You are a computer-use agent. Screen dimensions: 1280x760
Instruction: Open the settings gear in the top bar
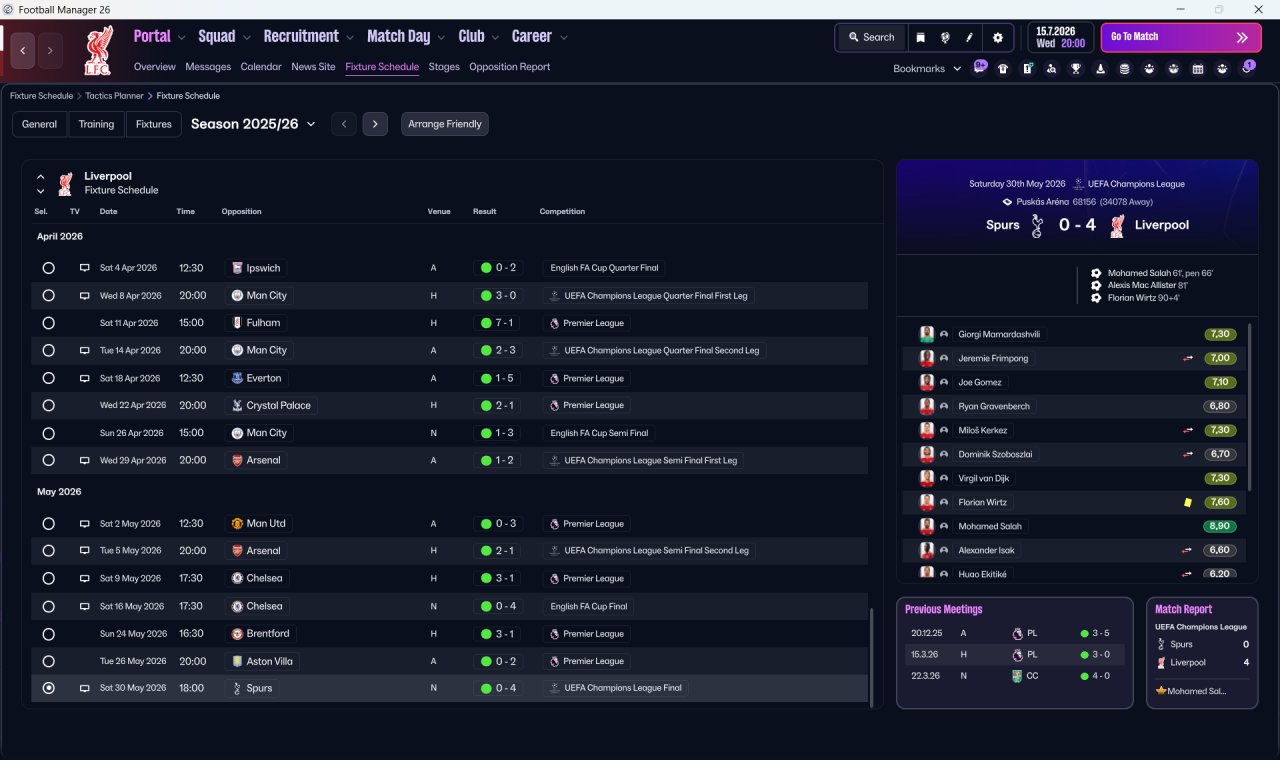point(997,37)
